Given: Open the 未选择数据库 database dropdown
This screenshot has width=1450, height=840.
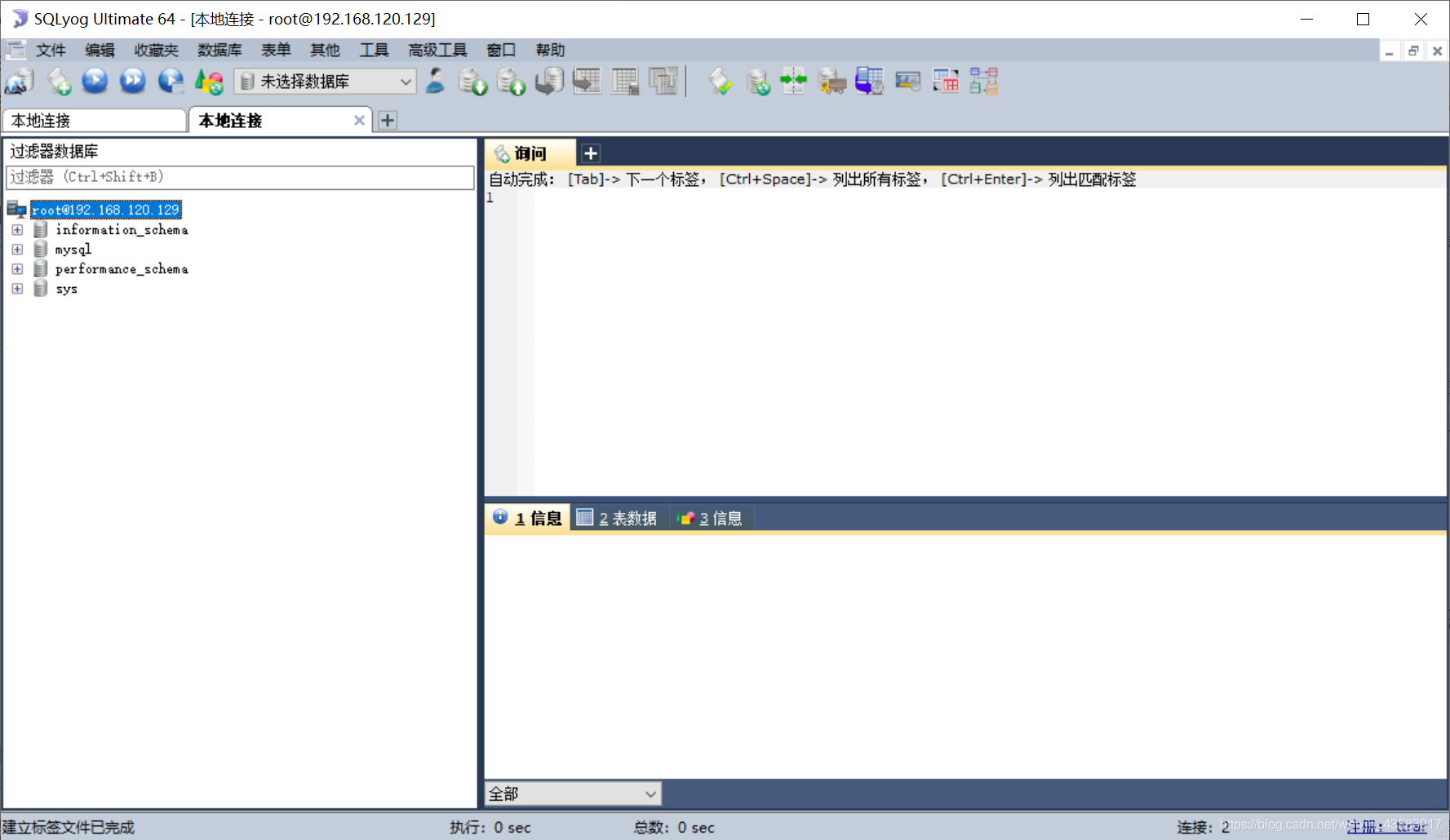Looking at the screenshot, I should pyautogui.click(x=326, y=81).
